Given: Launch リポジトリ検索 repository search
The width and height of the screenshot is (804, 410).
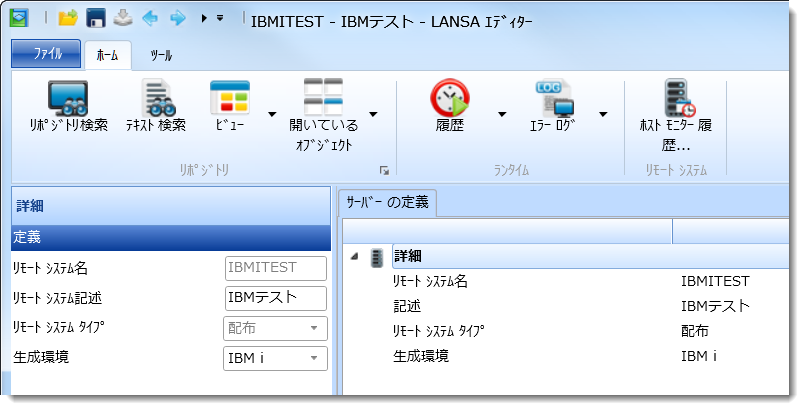Looking at the screenshot, I should click(68, 106).
